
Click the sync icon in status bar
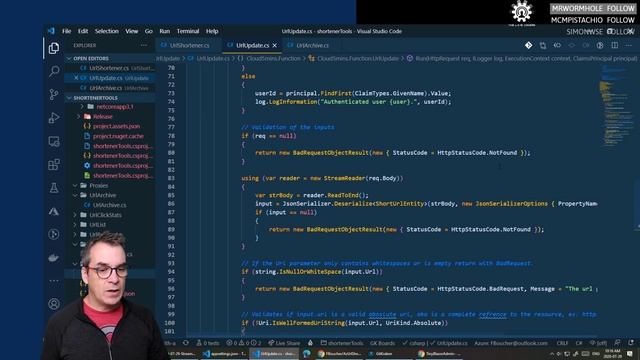tap(186, 343)
